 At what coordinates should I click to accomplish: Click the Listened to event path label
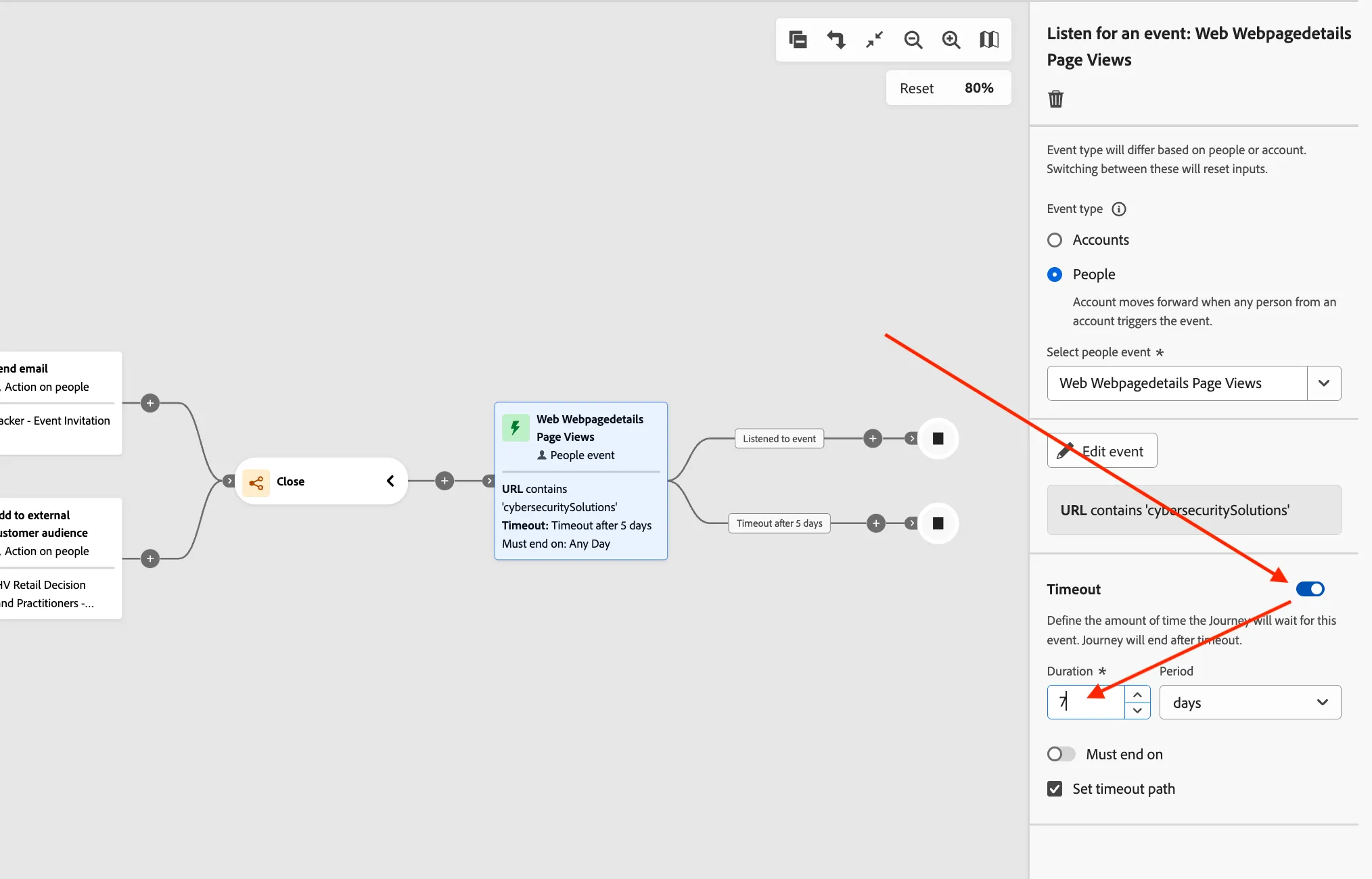(x=779, y=439)
